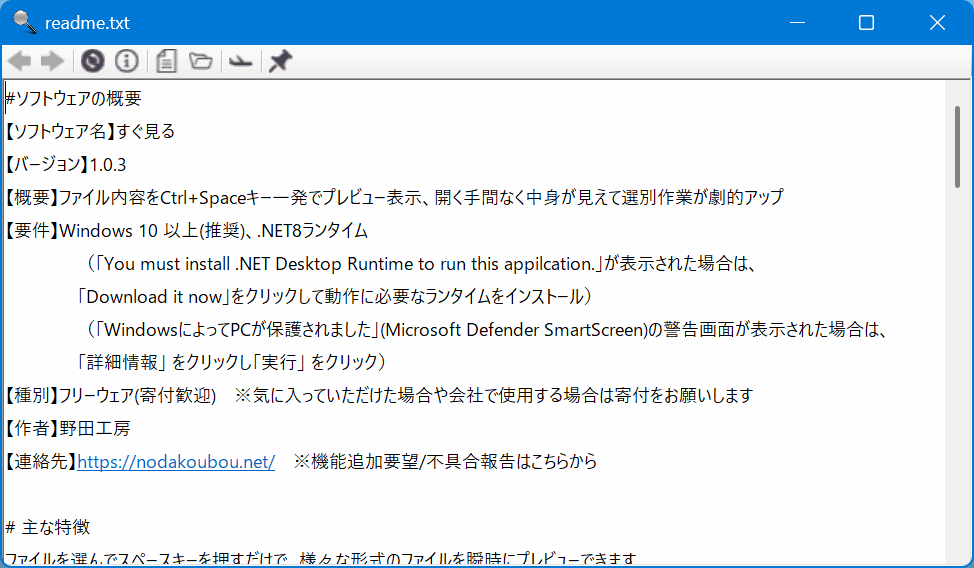Click the '# 主な特徴' heading line
The width and height of the screenshot is (974, 568).
(48, 528)
